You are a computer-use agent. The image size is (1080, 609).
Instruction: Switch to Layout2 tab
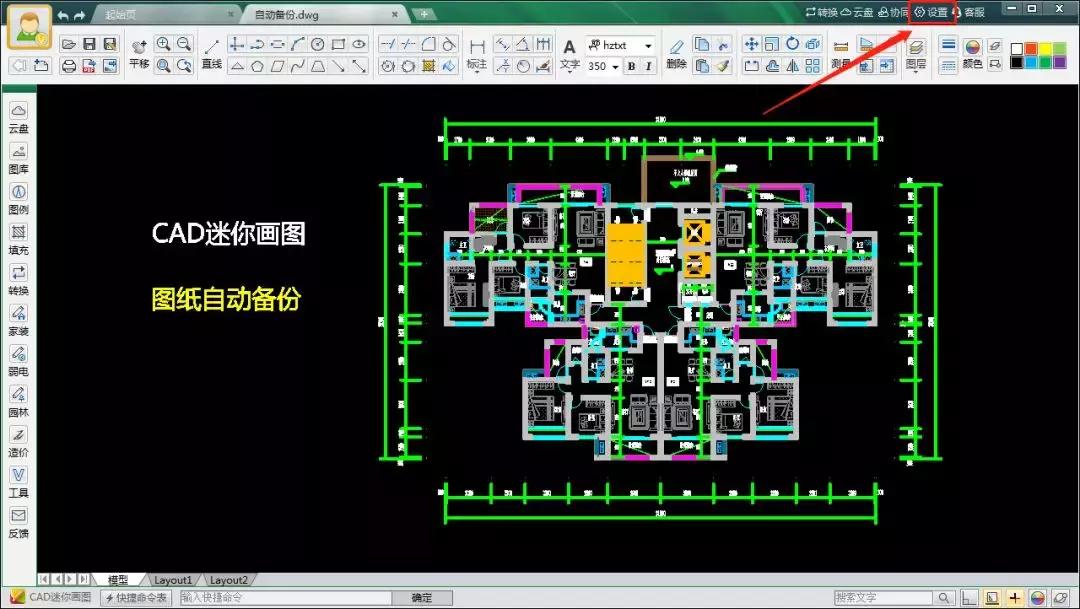coord(228,580)
